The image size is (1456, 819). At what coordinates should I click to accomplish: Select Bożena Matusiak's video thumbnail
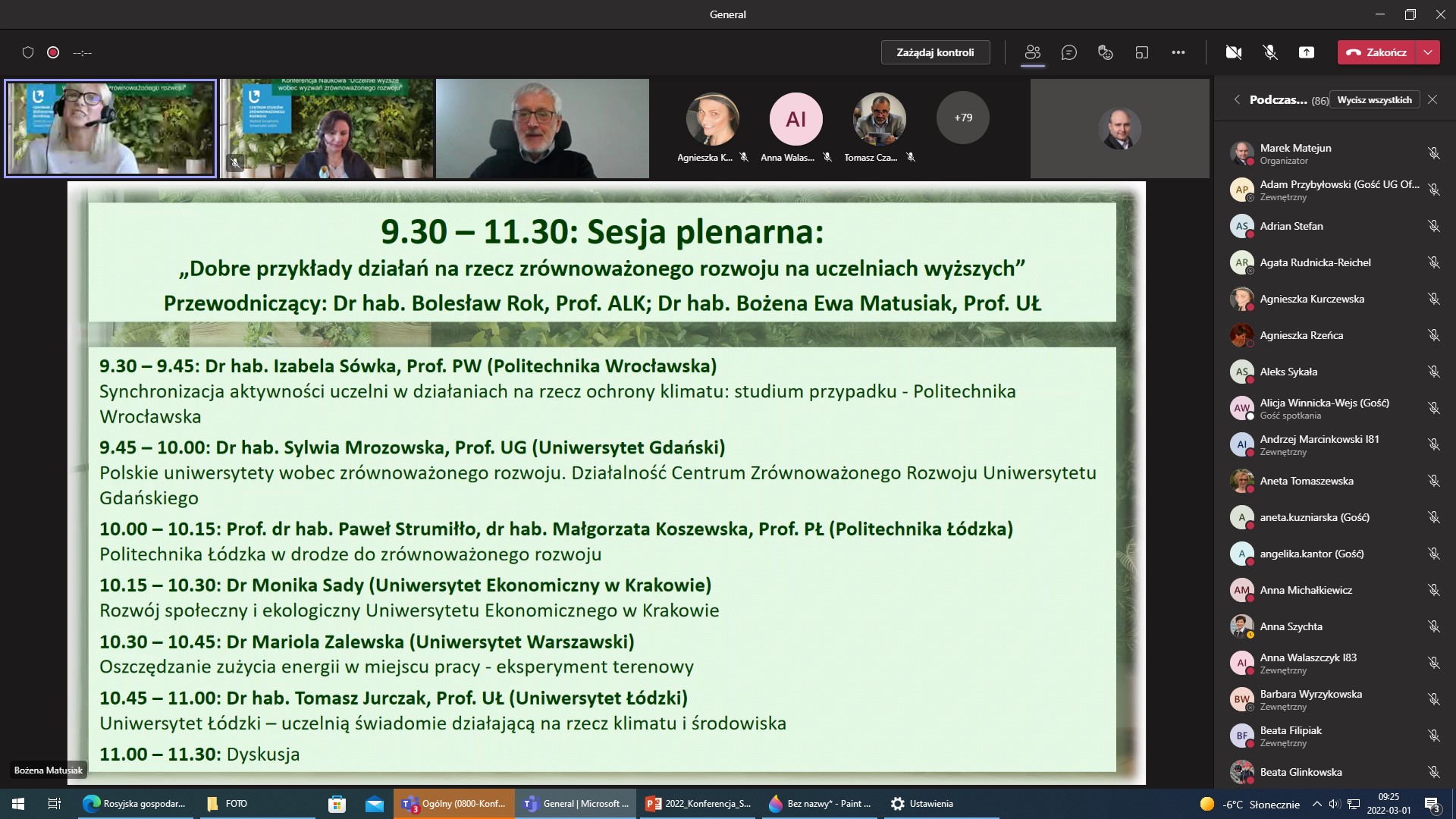pyautogui.click(x=109, y=128)
